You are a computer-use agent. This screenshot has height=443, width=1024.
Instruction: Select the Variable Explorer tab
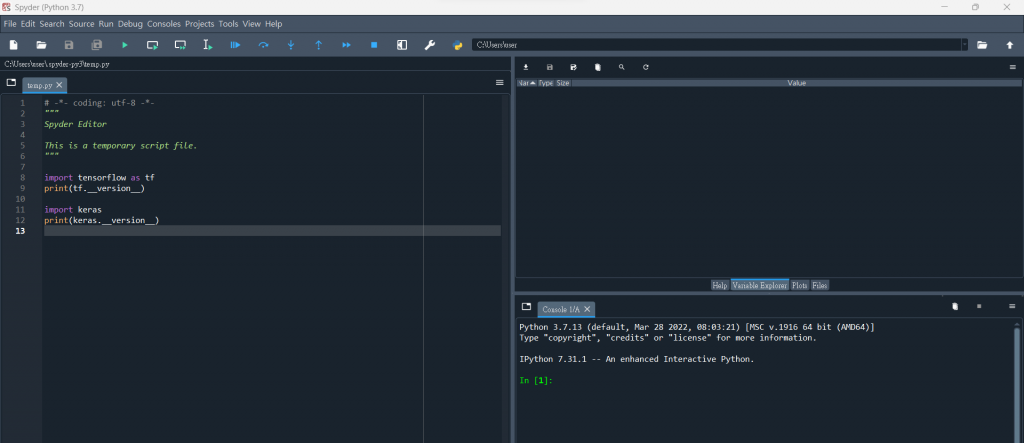click(x=760, y=286)
